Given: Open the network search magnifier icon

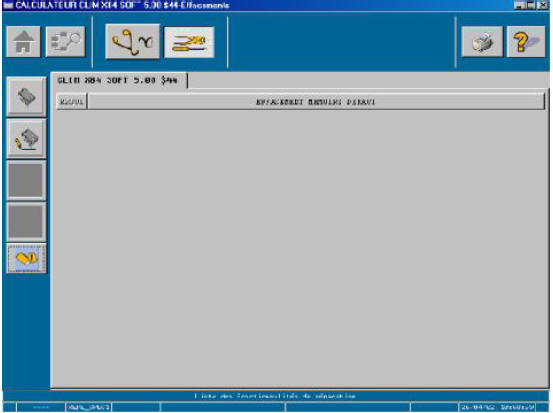Looking at the screenshot, I should (66, 42).
